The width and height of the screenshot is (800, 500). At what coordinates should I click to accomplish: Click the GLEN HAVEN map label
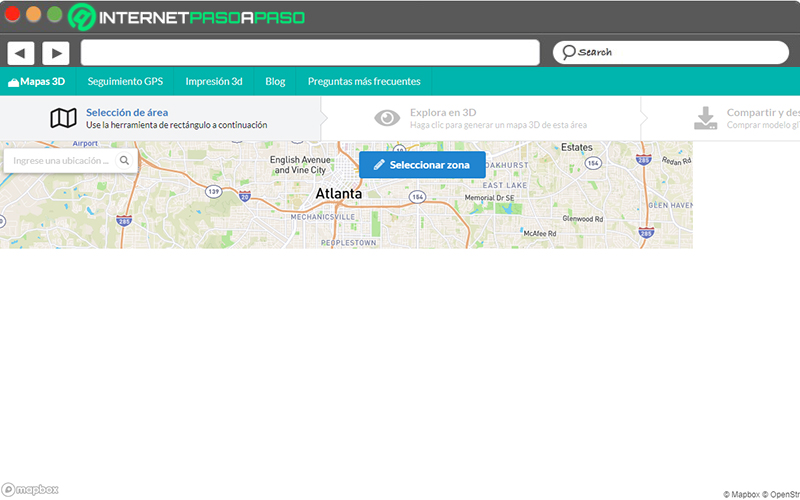pos(670,205)
